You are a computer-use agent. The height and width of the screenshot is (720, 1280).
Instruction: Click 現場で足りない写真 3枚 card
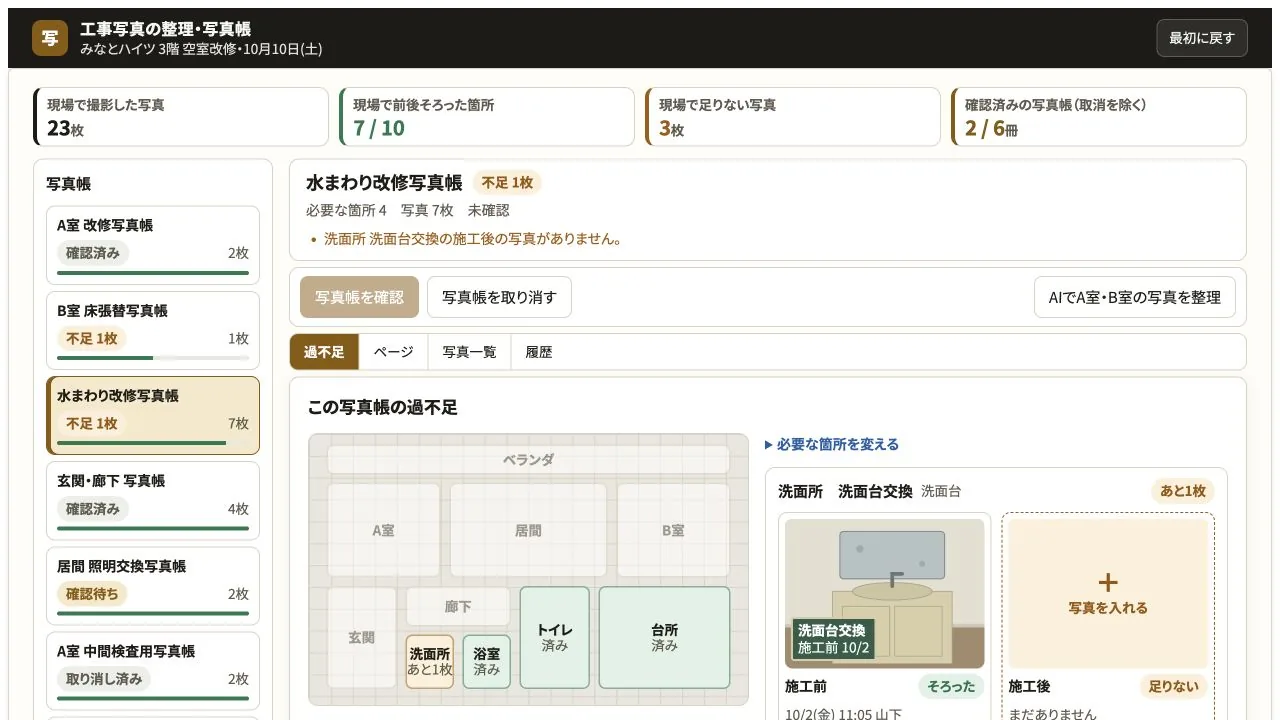tap(793, 117)
